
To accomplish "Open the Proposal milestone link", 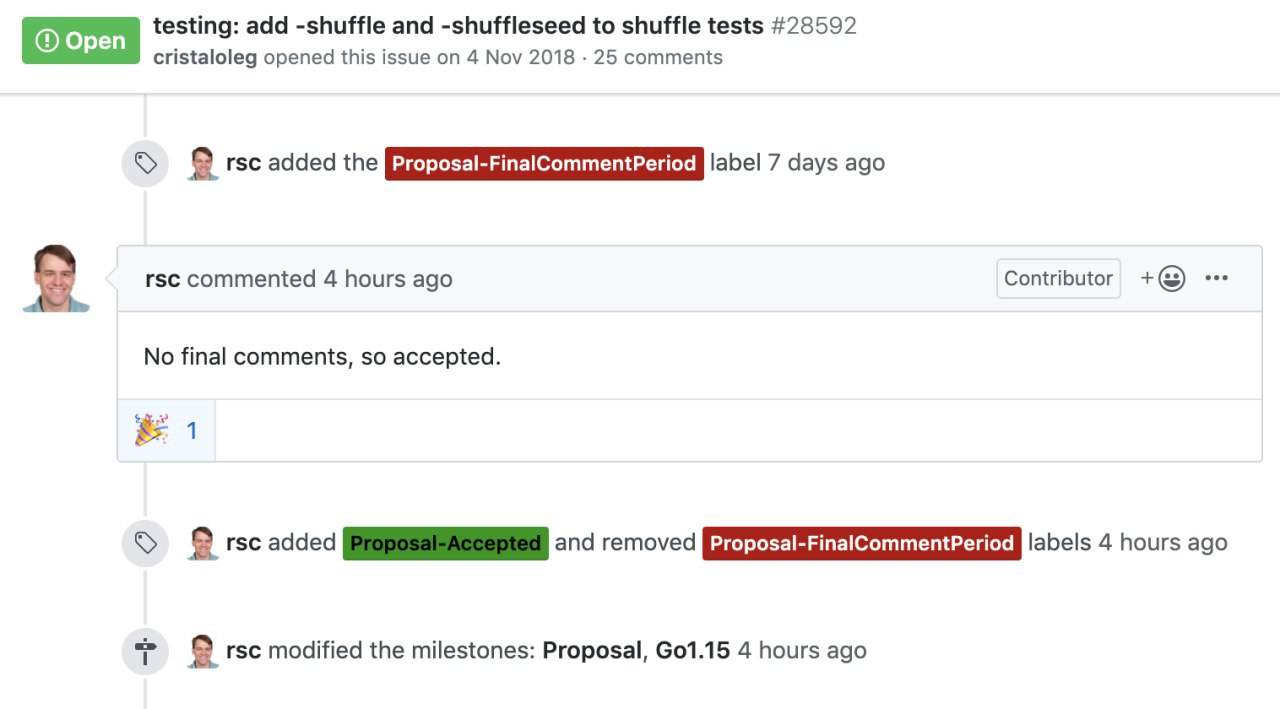I will [592, 651].
